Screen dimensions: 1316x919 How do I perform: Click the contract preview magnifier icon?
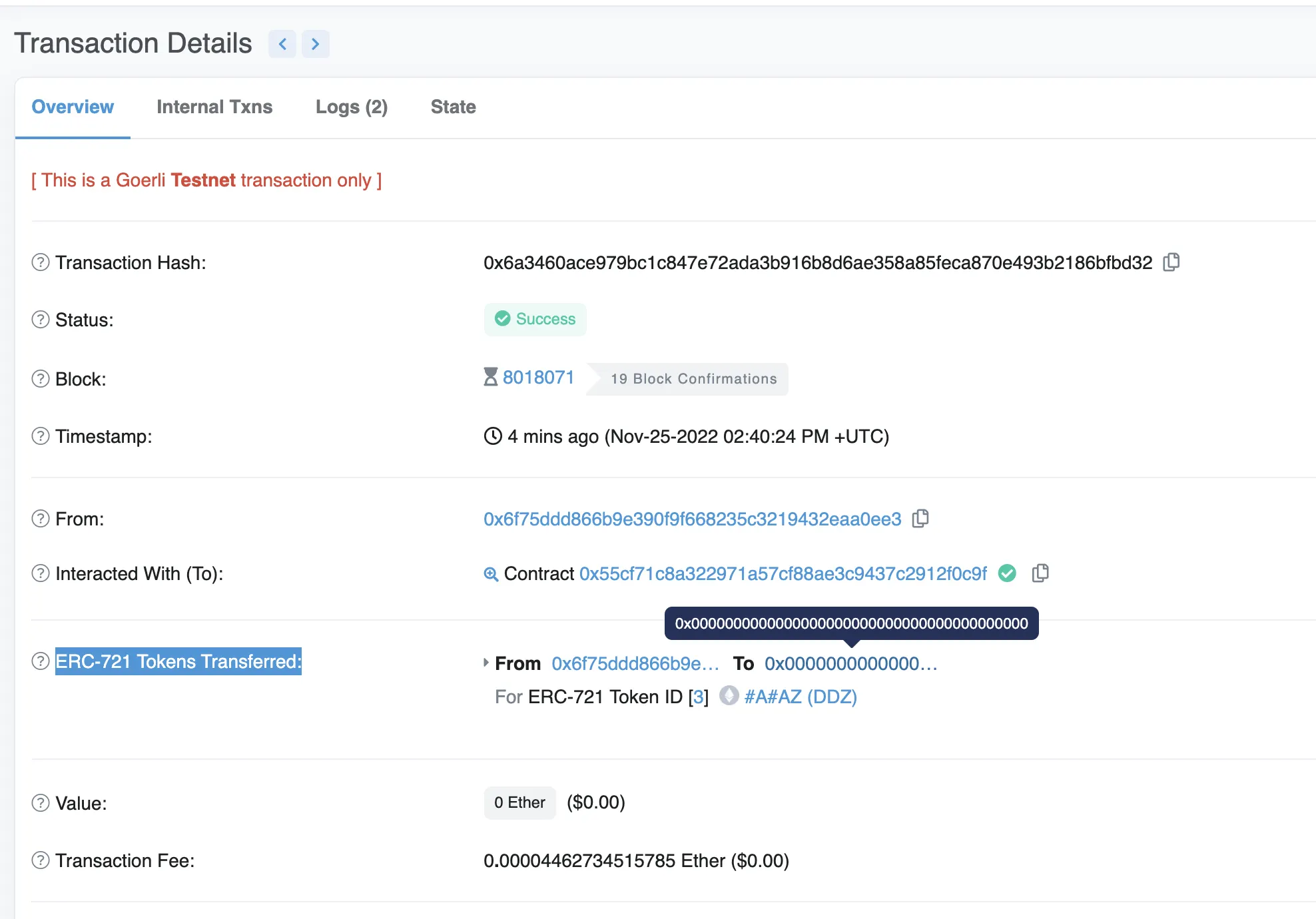click(491, 574)
